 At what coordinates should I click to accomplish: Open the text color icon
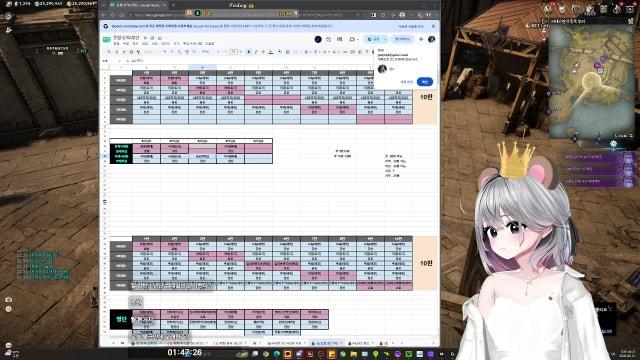click(271, 52)
